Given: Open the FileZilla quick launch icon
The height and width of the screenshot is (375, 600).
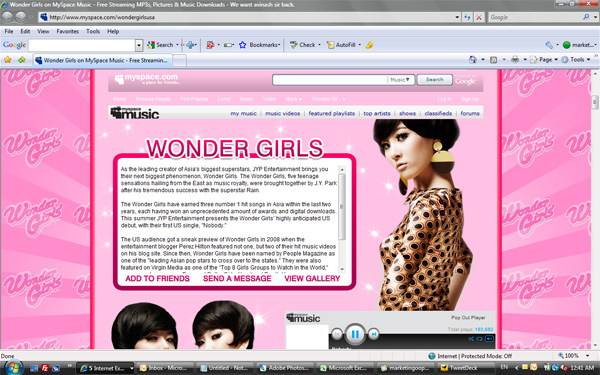Looking at the screenshot, I should (45, 368).
